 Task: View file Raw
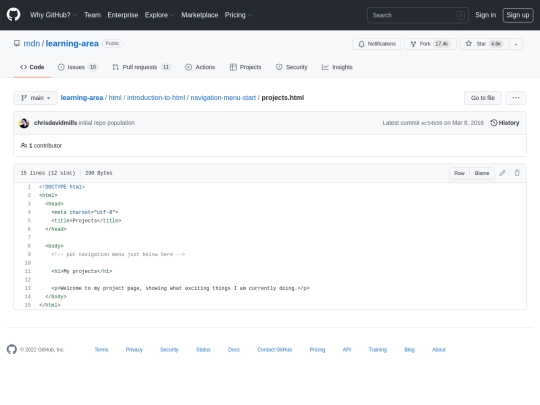[x=459, y=173]
